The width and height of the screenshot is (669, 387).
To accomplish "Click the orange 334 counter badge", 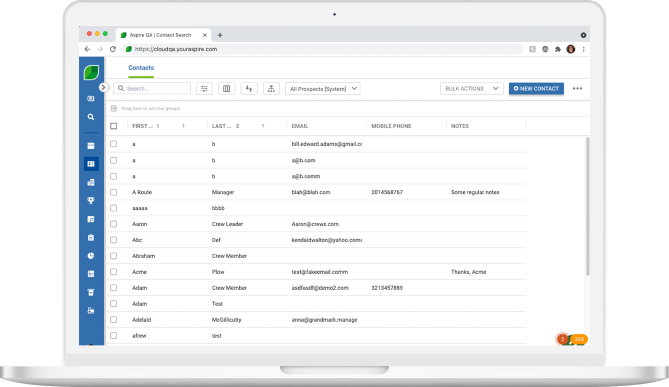I will pos(579,339).
